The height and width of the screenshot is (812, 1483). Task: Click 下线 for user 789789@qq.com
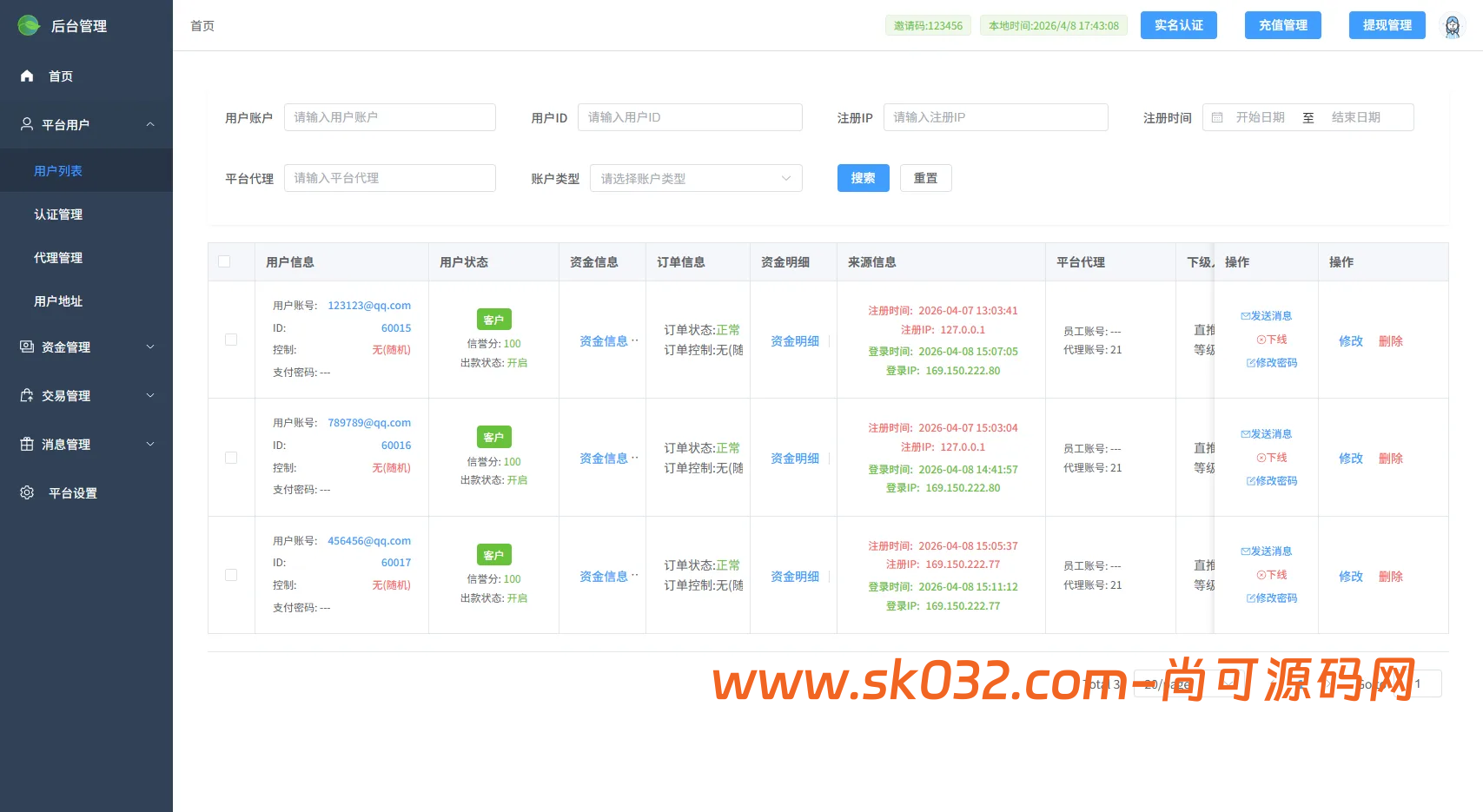[1272, 458]
